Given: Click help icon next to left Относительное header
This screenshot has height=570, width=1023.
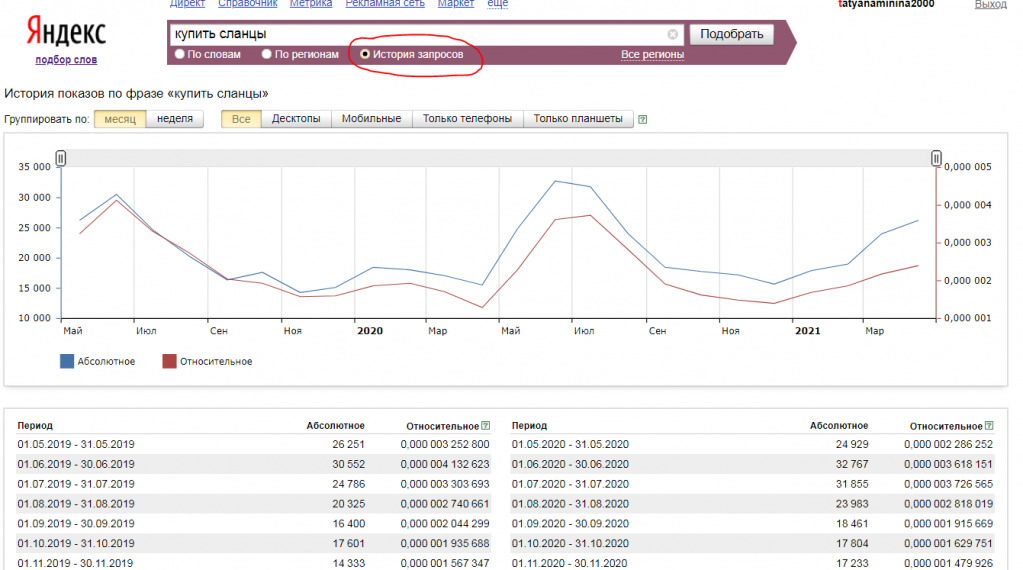Looking at the screenshot, I should (x=485, y=426).
